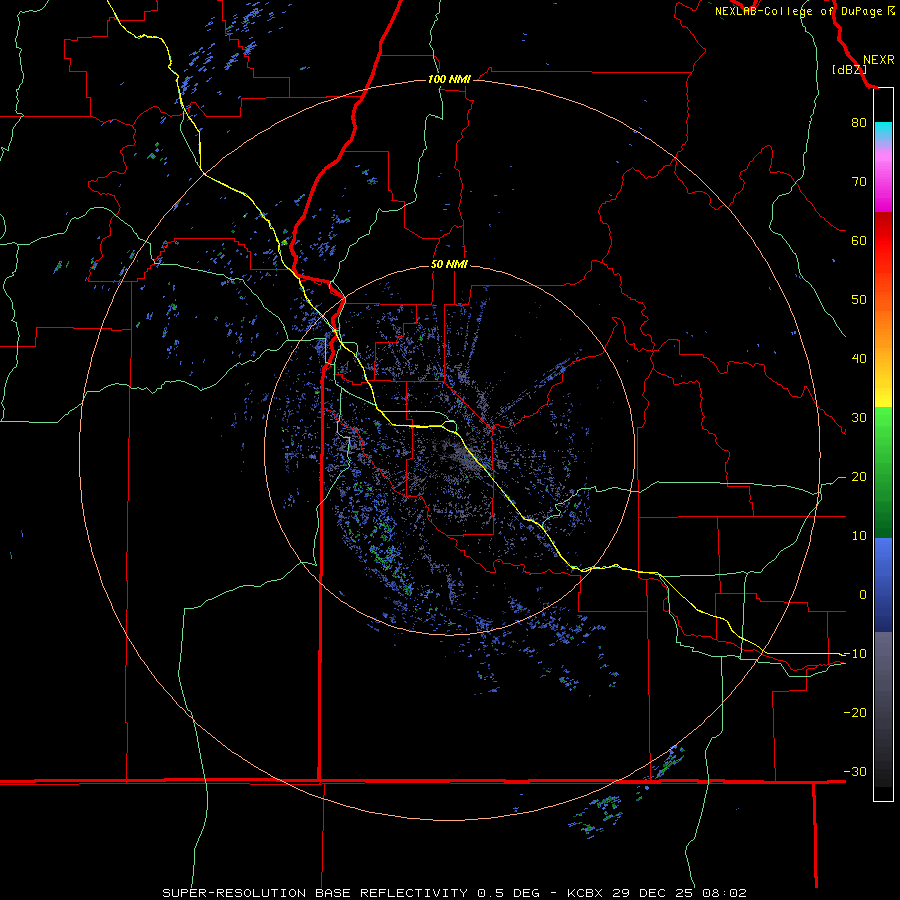Image resolution: width=900 pixels, height=900 pixels.
Task: Click the 40 value on the reflectivity scale
Action: coord(859,359)
